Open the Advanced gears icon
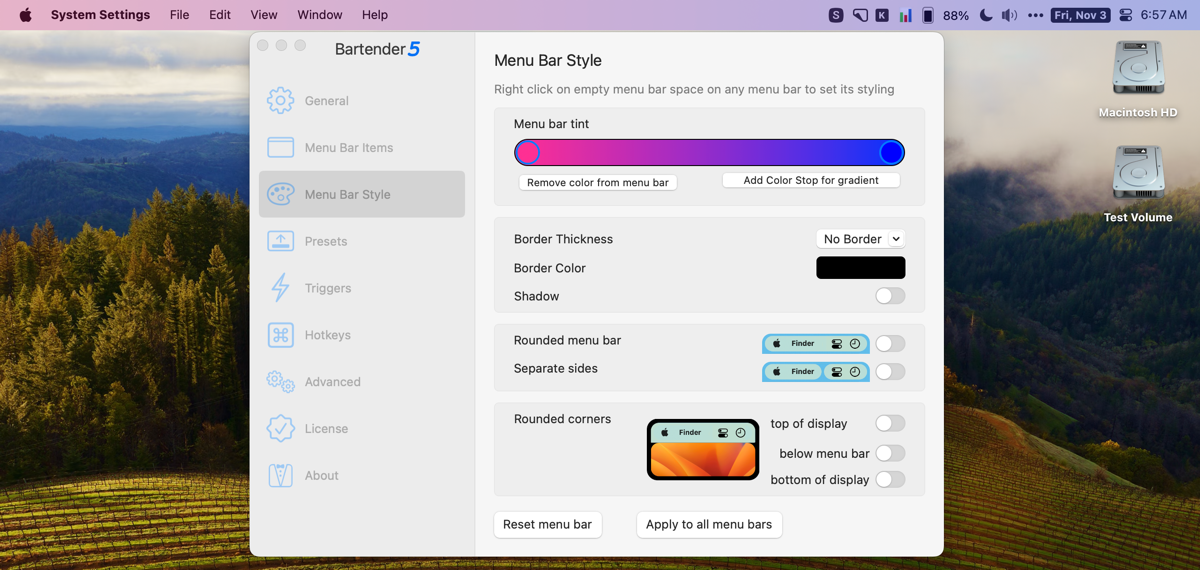The height and width of the screenshot is (570, 1200). click(x=280, y=382)
